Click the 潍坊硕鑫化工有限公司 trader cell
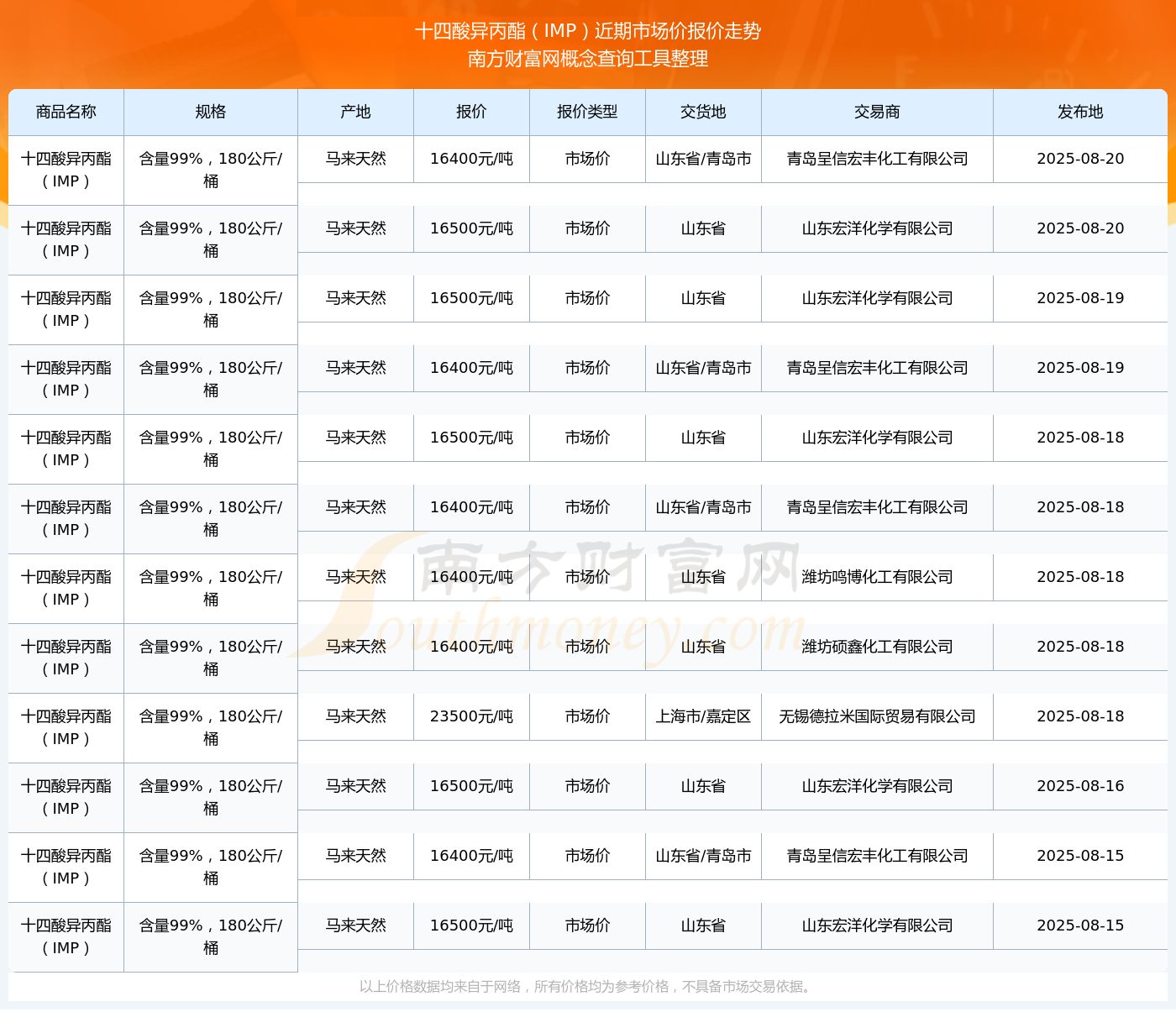 (x=877, y=647)
